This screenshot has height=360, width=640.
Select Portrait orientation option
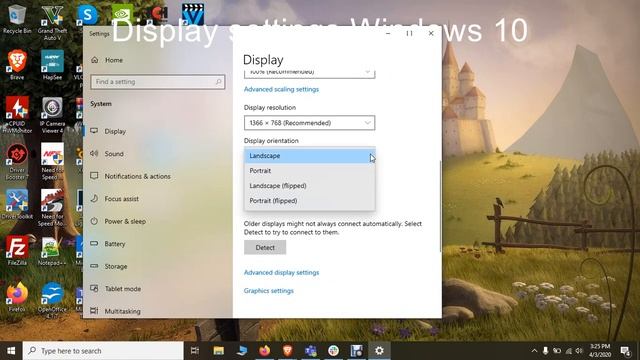(x=309, y=171)
